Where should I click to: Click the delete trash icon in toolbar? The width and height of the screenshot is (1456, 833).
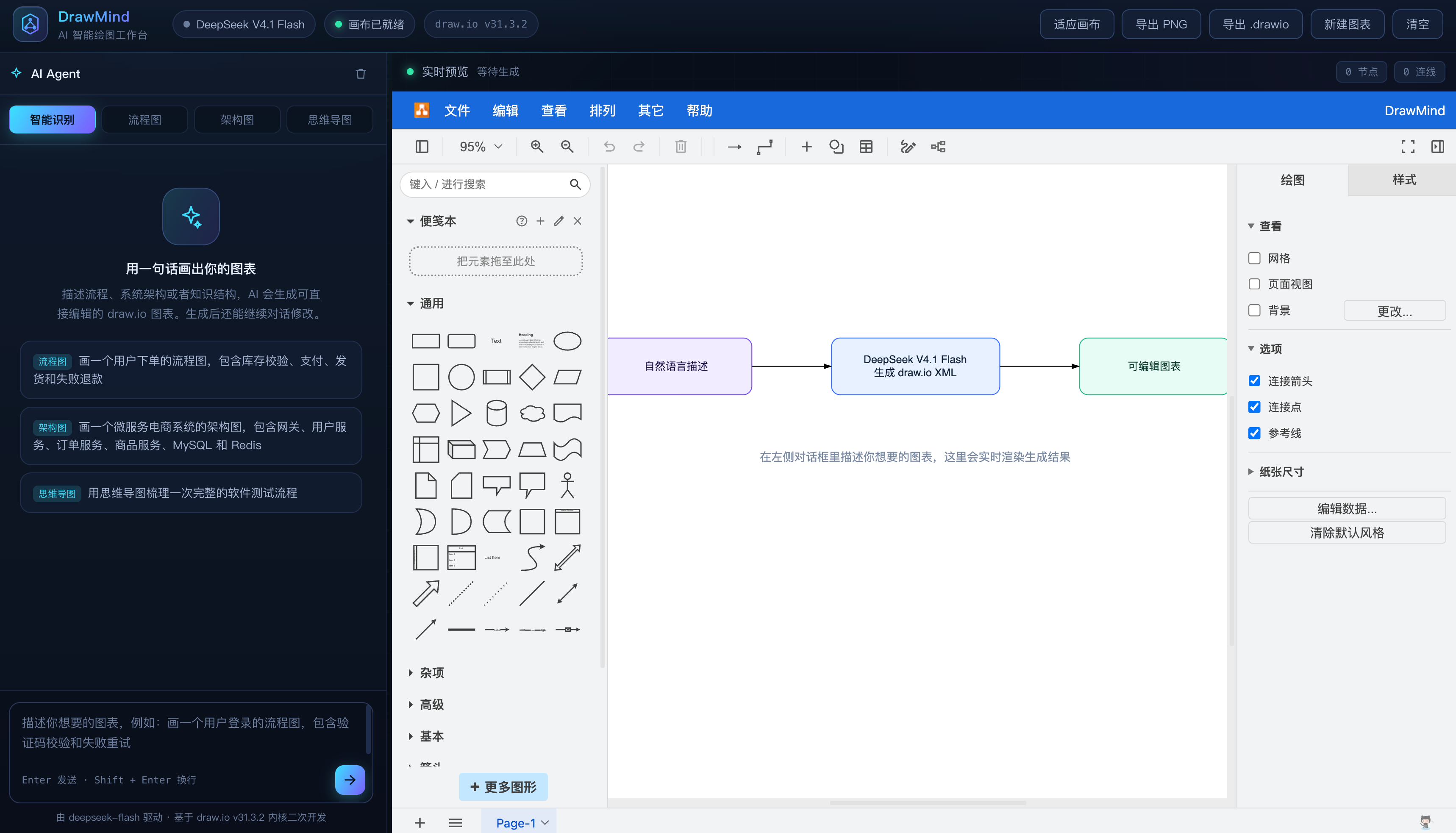pos(680,147)
